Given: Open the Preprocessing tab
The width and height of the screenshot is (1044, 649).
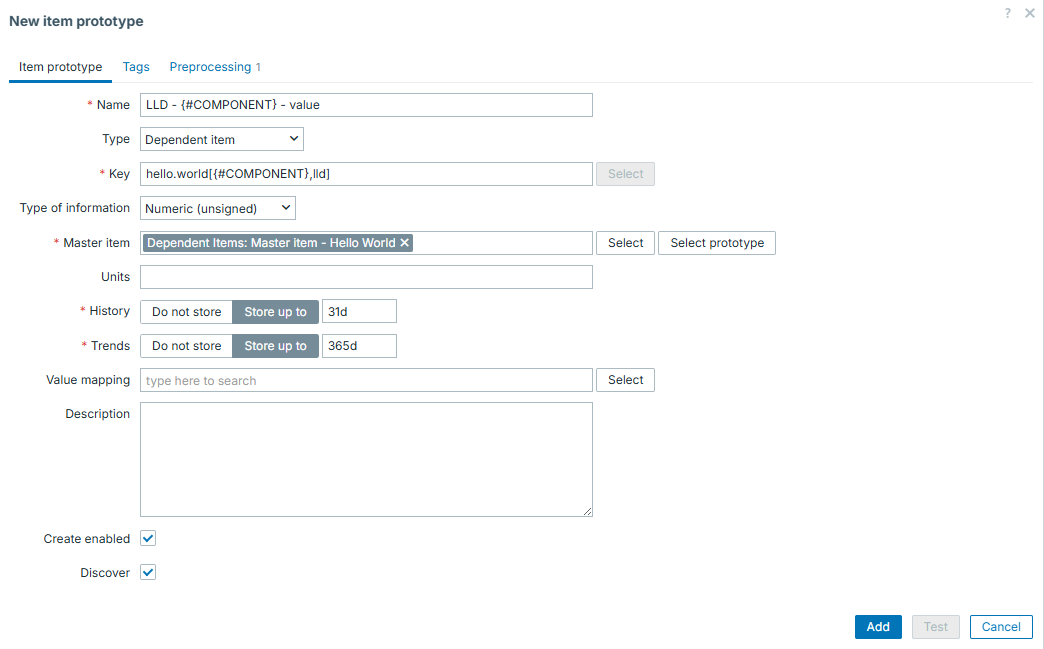Looking at the screenshot, I should 210,67.
